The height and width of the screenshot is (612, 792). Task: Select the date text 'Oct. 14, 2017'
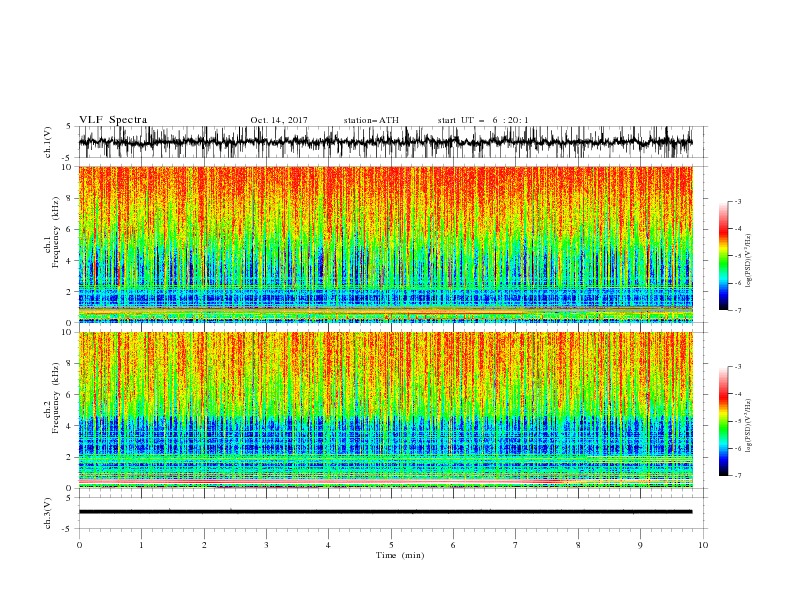[279, 120]
